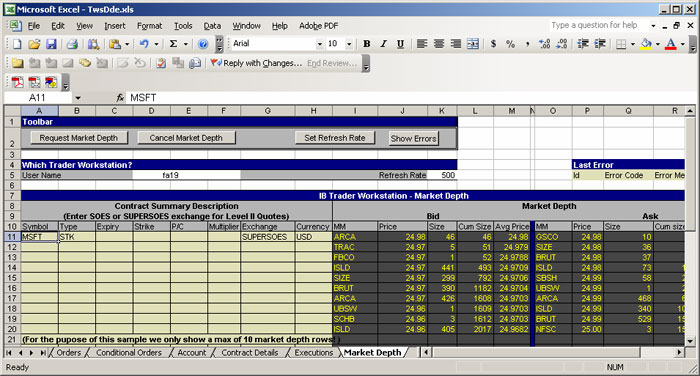Screen dimensions: 700x376
Task: Center the cell text
Action: point(439,44)
